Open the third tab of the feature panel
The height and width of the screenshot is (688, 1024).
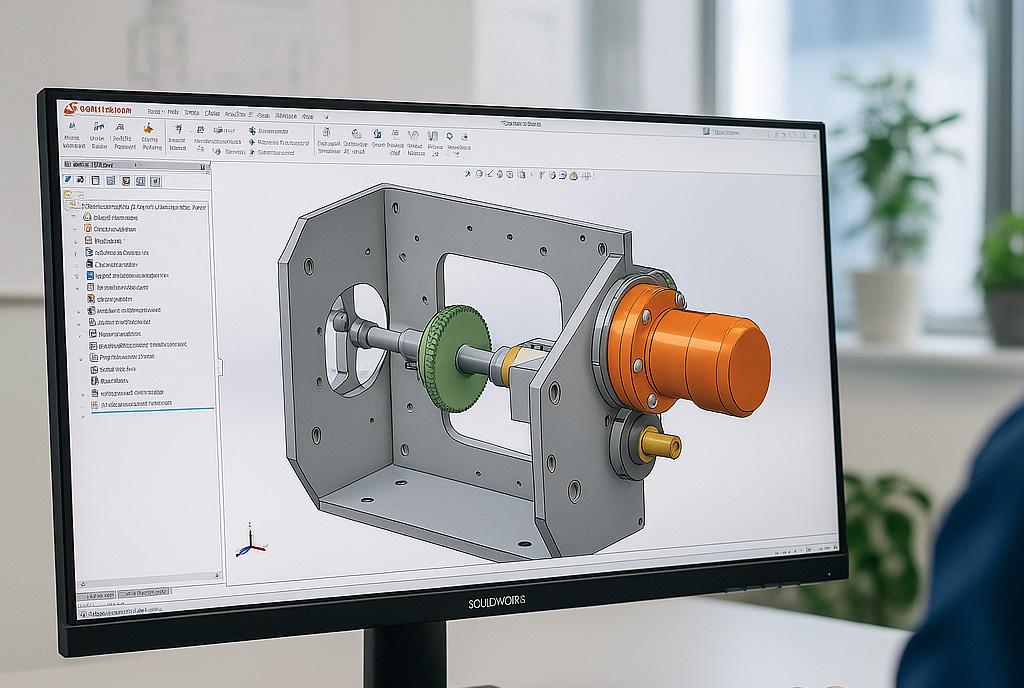[x=95, y=181]
